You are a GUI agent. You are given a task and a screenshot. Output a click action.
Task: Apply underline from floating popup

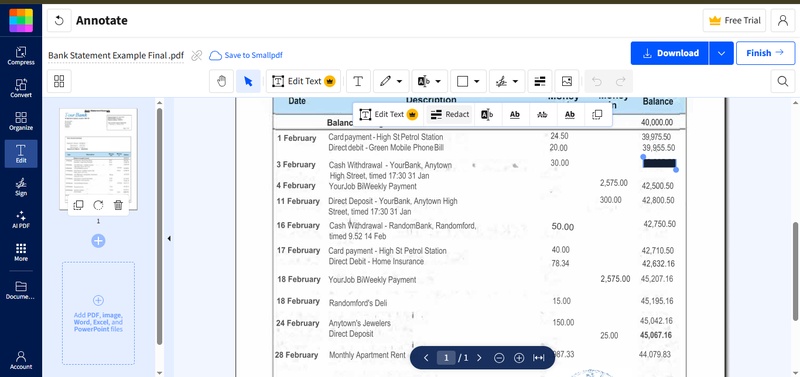point(515,114)
